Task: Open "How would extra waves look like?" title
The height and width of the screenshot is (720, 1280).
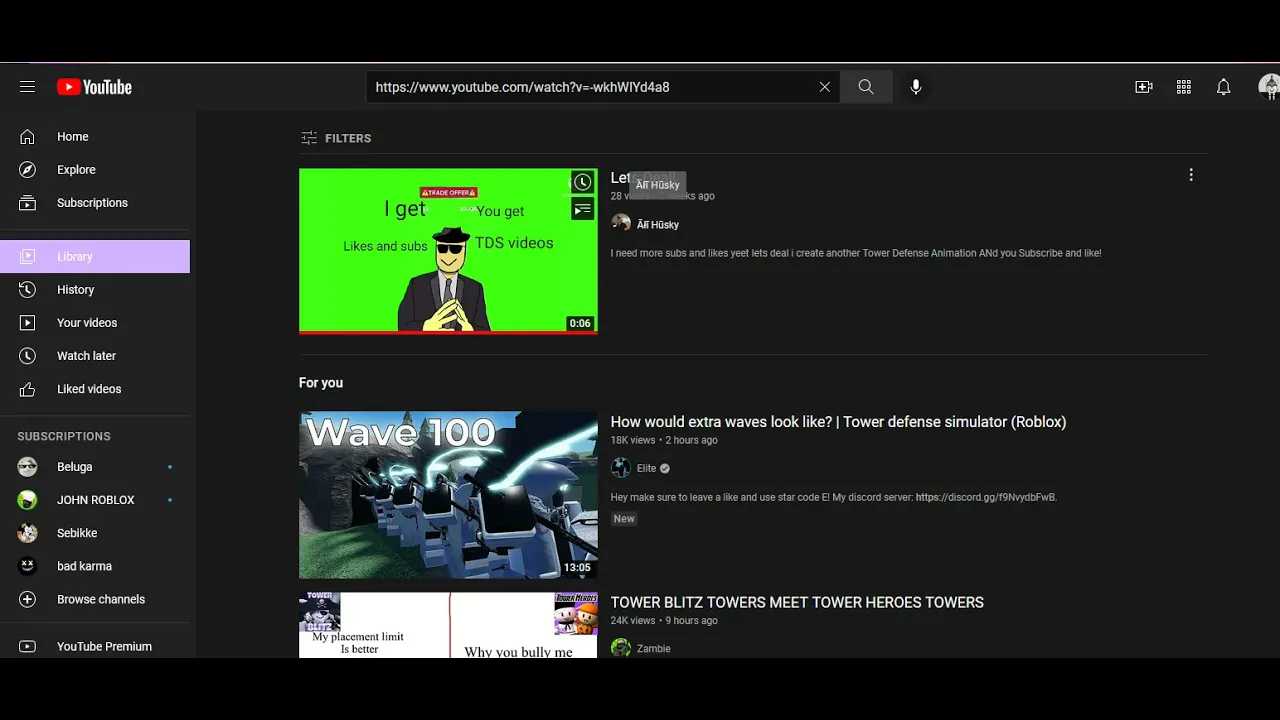Action: pos(838,422)
